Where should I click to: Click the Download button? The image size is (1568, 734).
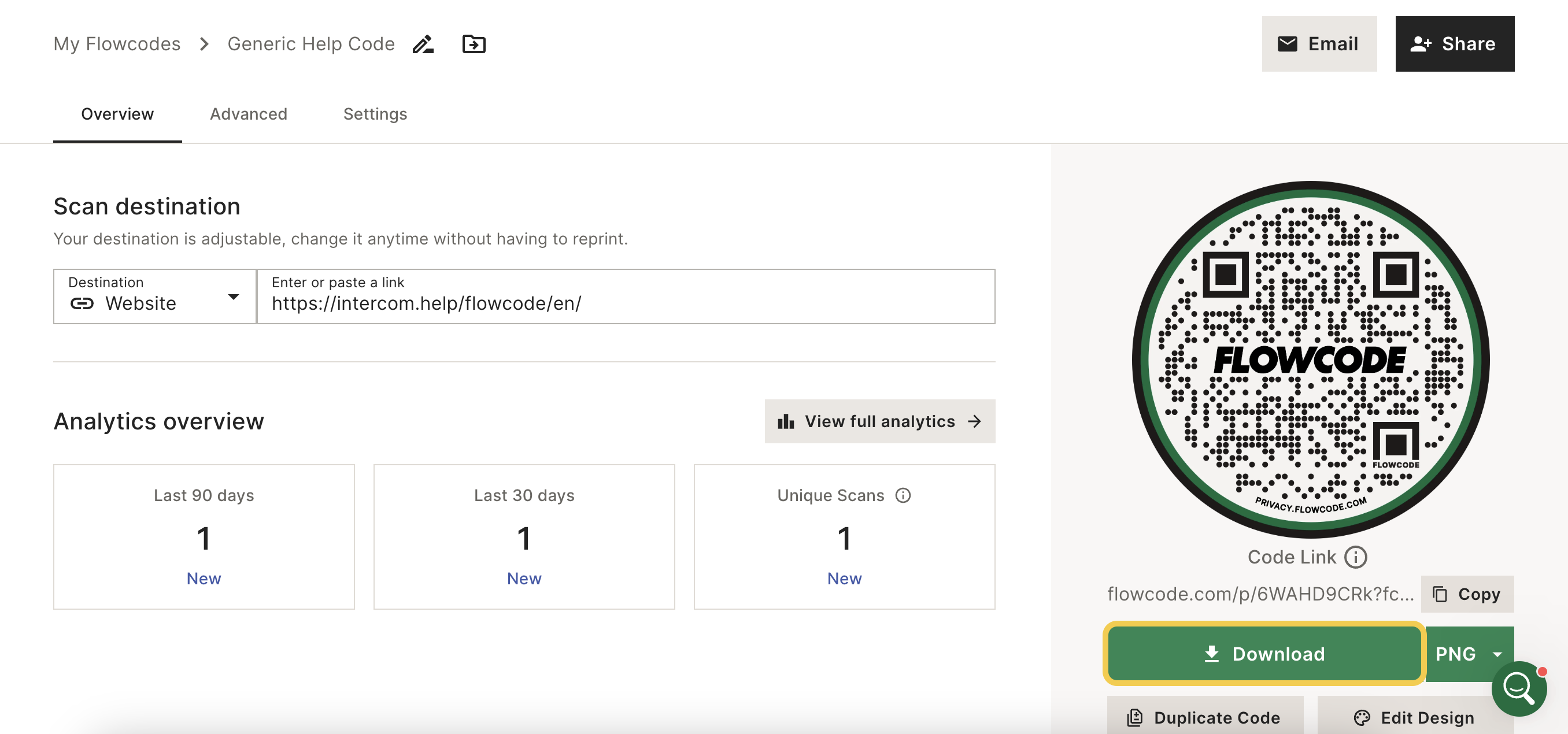pos(1264,654)
